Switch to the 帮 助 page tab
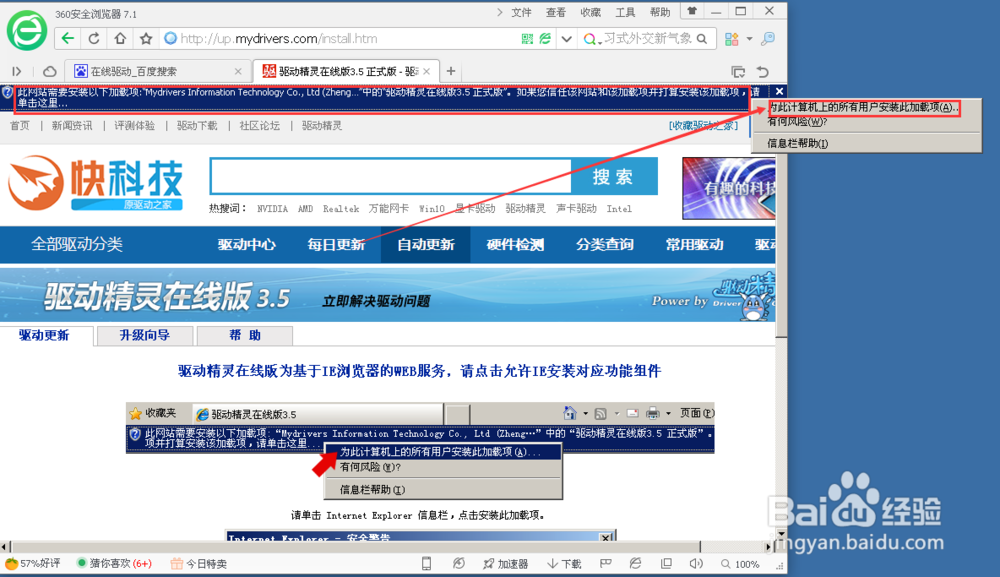1000x577 pixels. (x=245, y=335)
